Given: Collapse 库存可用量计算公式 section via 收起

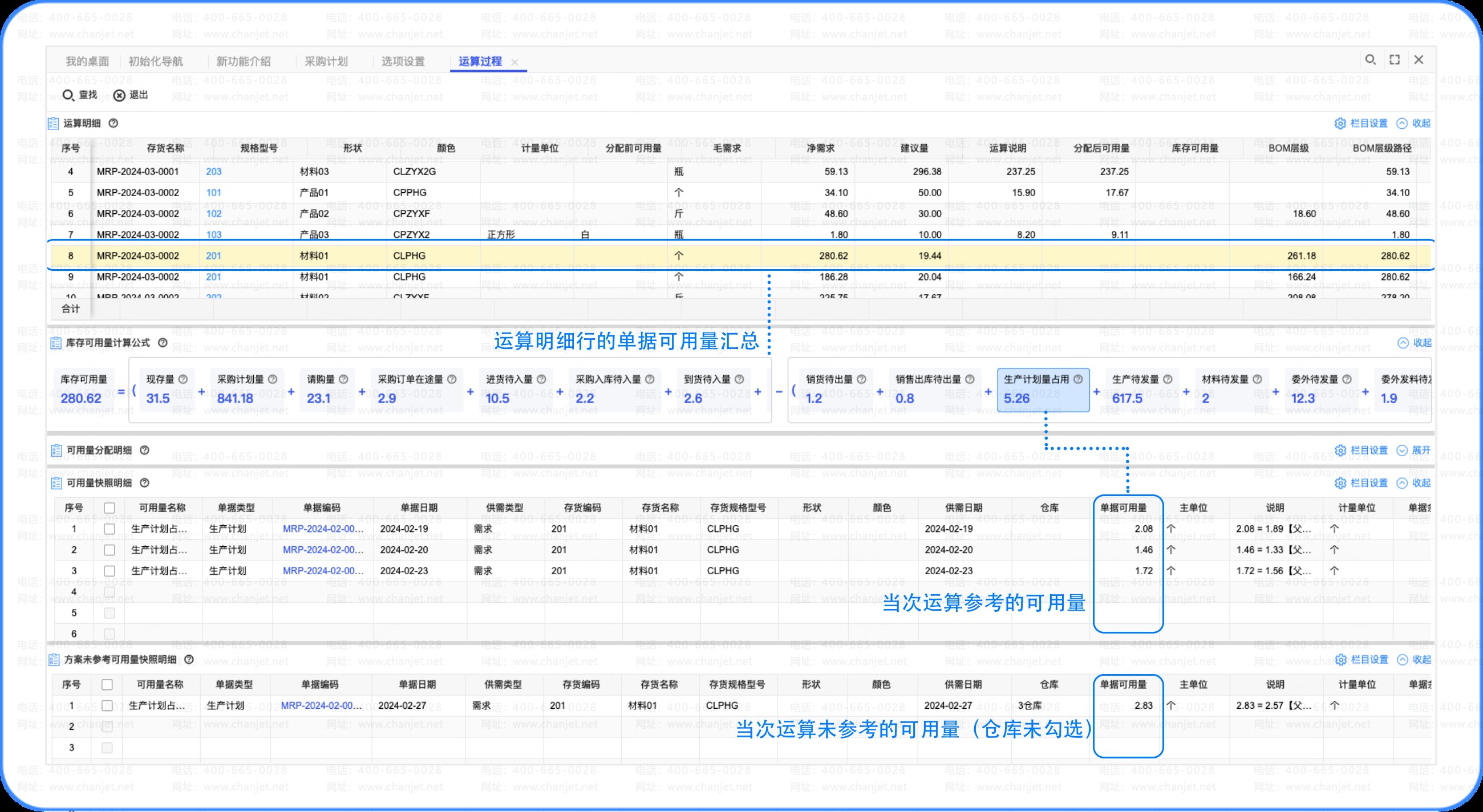Looking at the screenshot, I should (x=1415, y=343).
